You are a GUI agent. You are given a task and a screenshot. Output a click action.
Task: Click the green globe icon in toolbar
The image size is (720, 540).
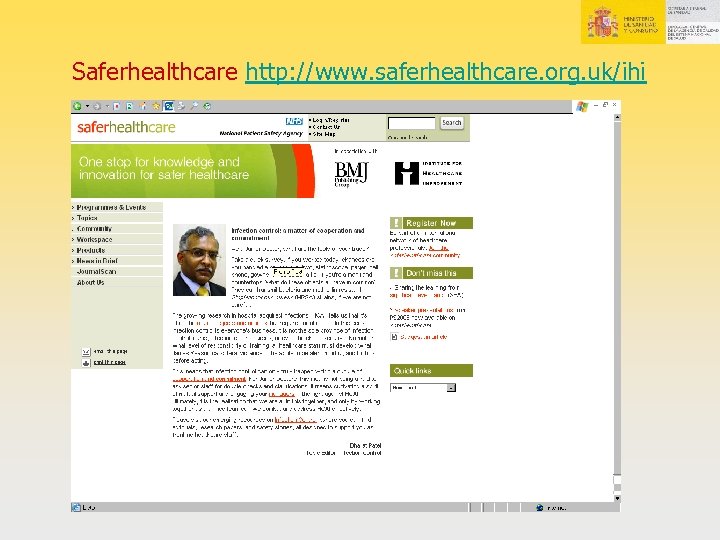click(208, 106)
